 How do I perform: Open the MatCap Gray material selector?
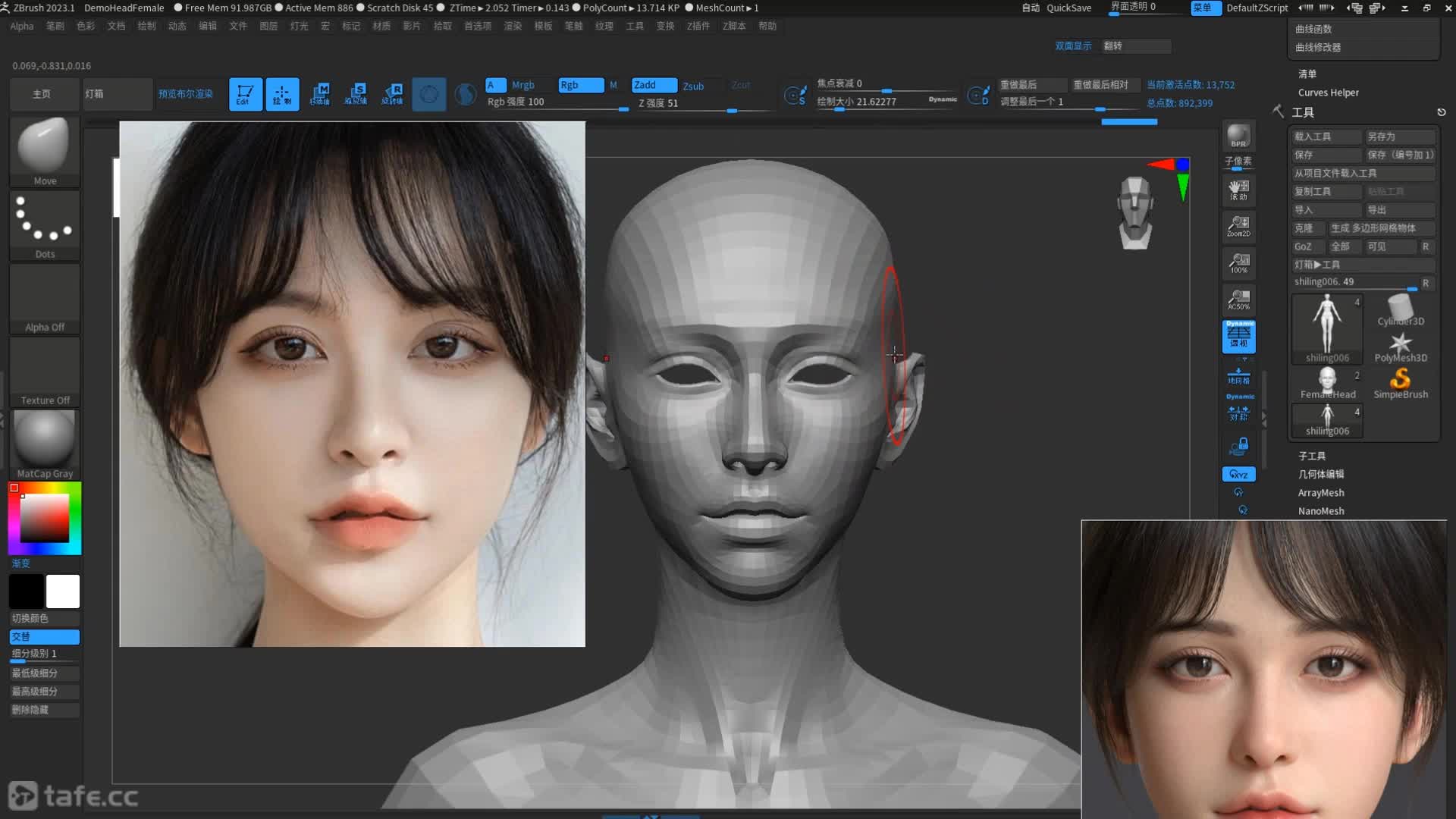45,444
